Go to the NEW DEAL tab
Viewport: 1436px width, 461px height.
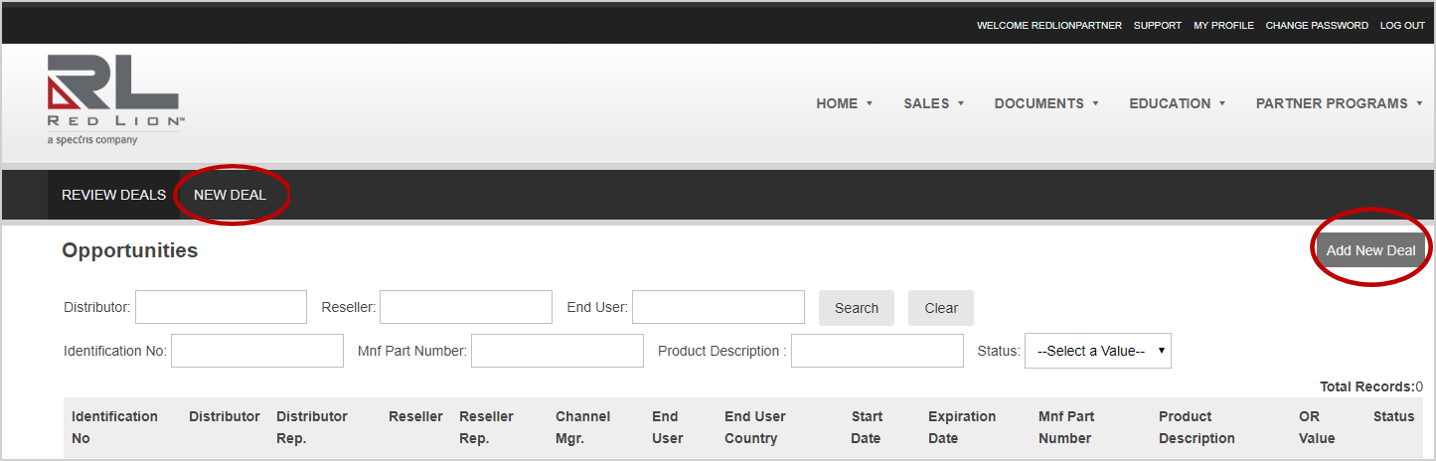click(230, 195)
